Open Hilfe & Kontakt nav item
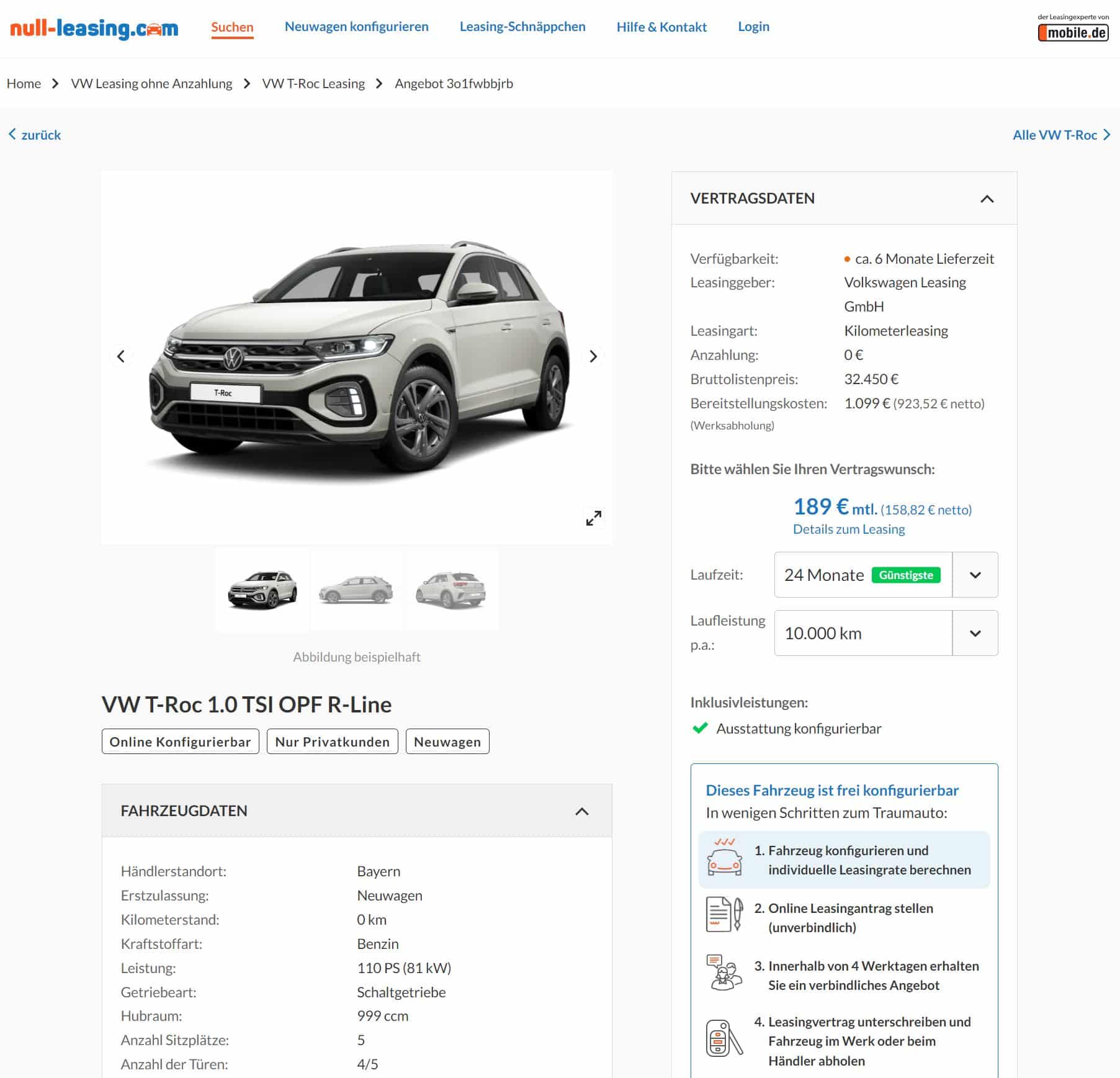Image resolution: width=1120 pixels, height=1078 pixels. tap(661, 27)
